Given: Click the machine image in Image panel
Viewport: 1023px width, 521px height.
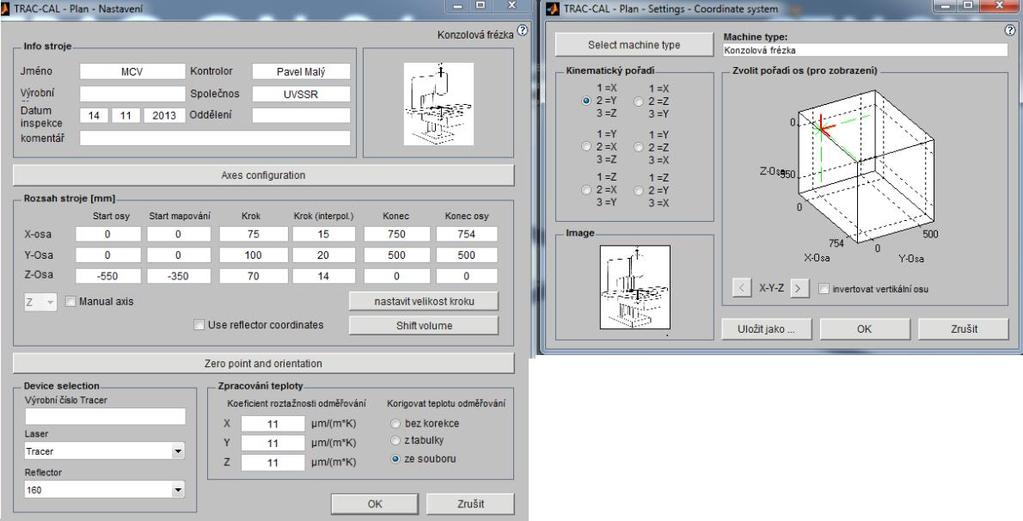Looking at the screenshot, I should click(x=635, y=287).
